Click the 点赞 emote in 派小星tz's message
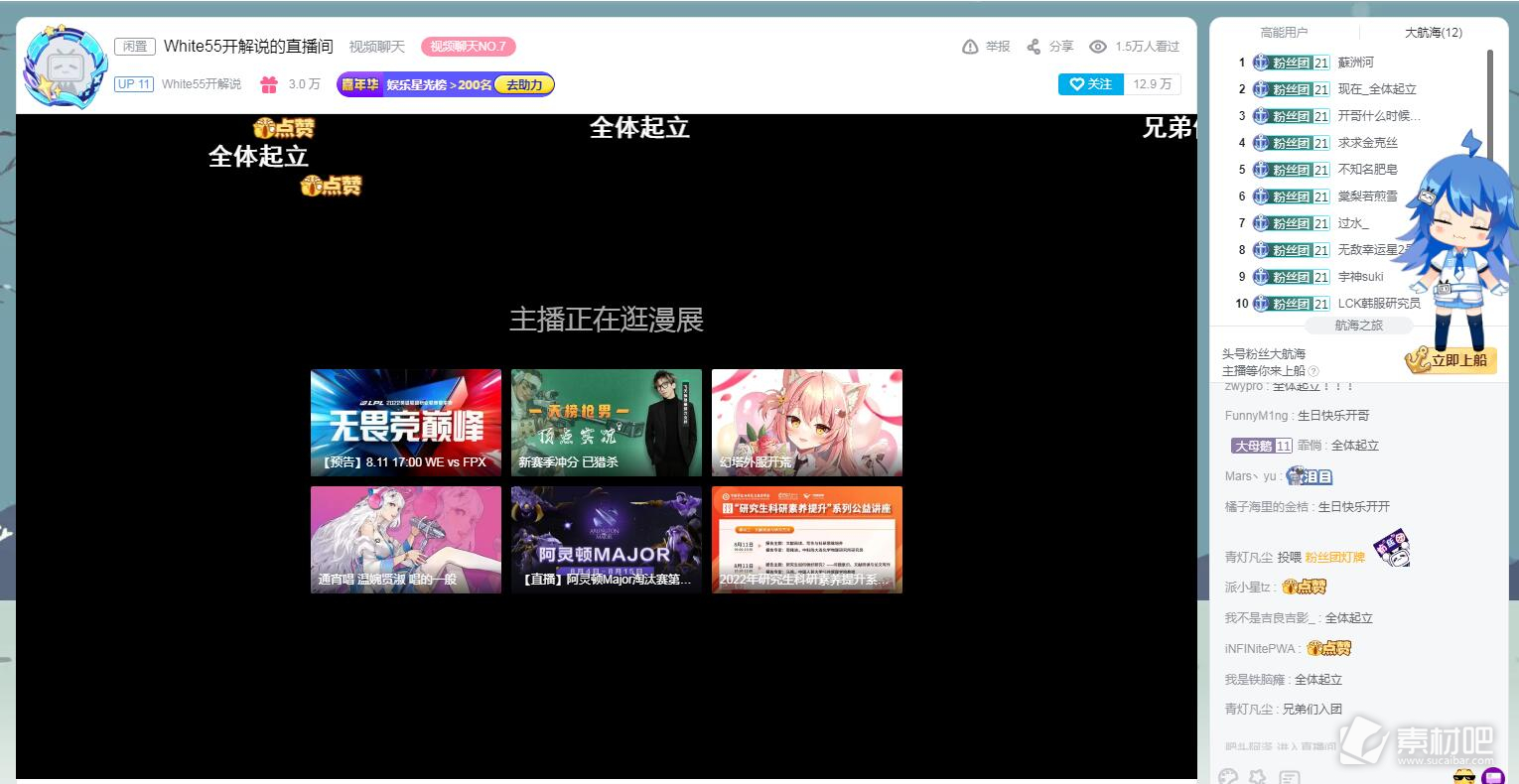 [x=1305, y=587]
